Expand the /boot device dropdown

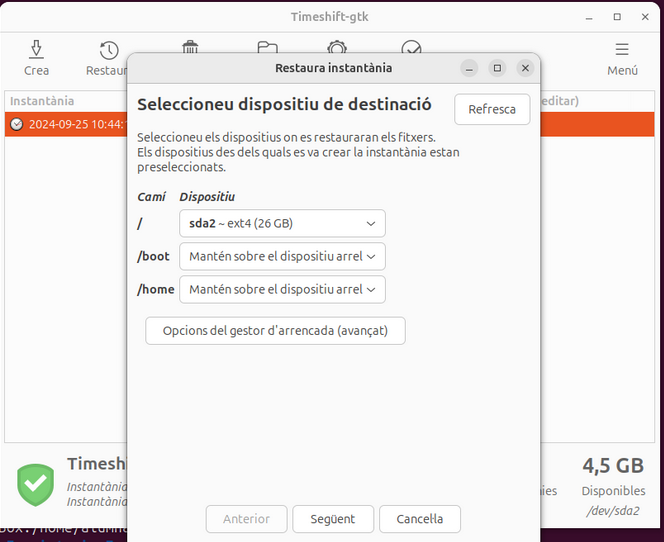click(x=282, y=256)
